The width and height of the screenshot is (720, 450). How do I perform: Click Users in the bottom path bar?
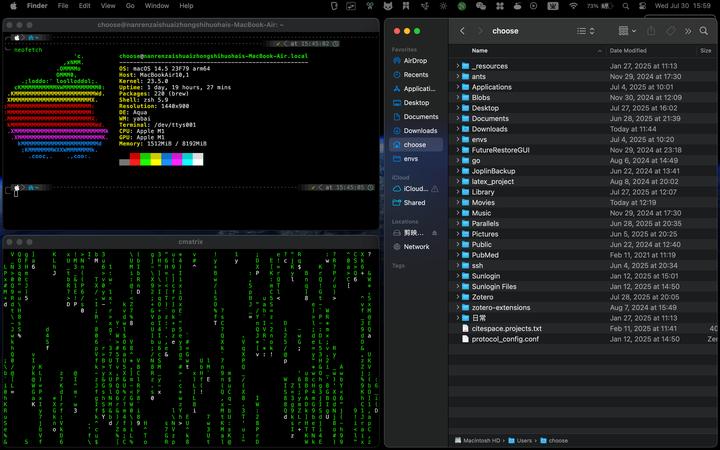[524, 440]
